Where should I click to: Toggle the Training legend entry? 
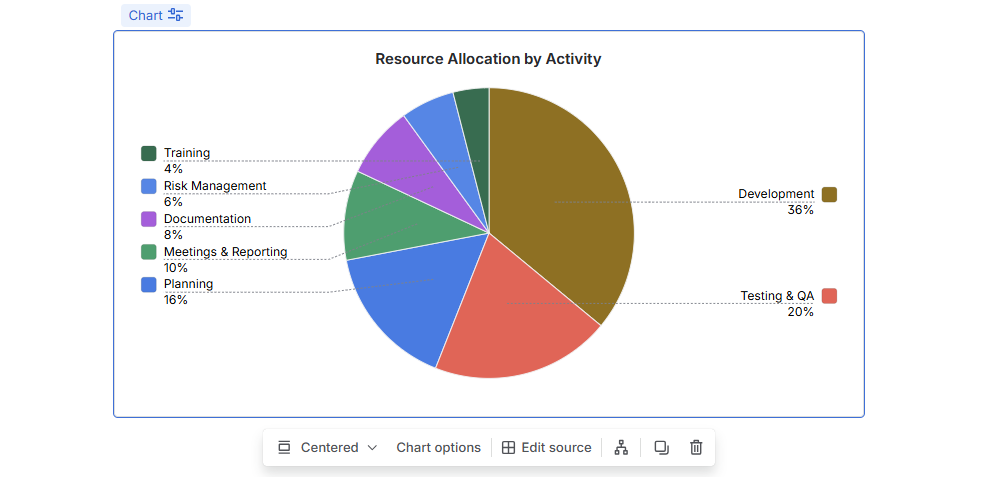point(187,153)
